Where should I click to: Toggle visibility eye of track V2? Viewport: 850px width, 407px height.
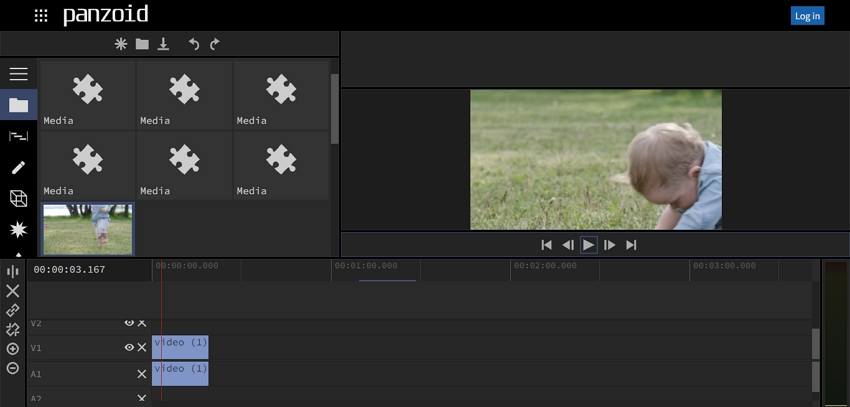pyautogui.click(x=129, y=322)
